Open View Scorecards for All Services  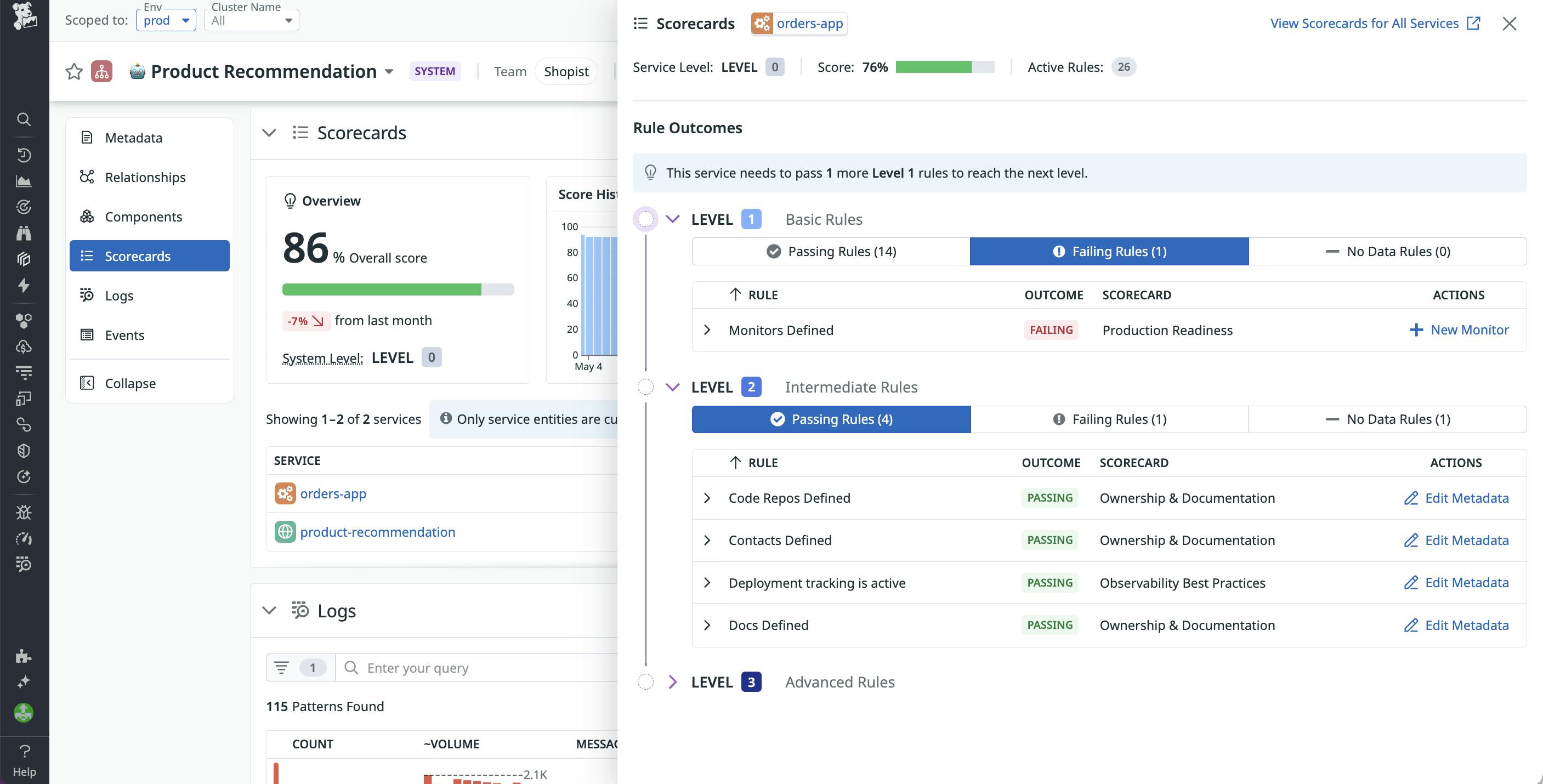[1366, 24]
